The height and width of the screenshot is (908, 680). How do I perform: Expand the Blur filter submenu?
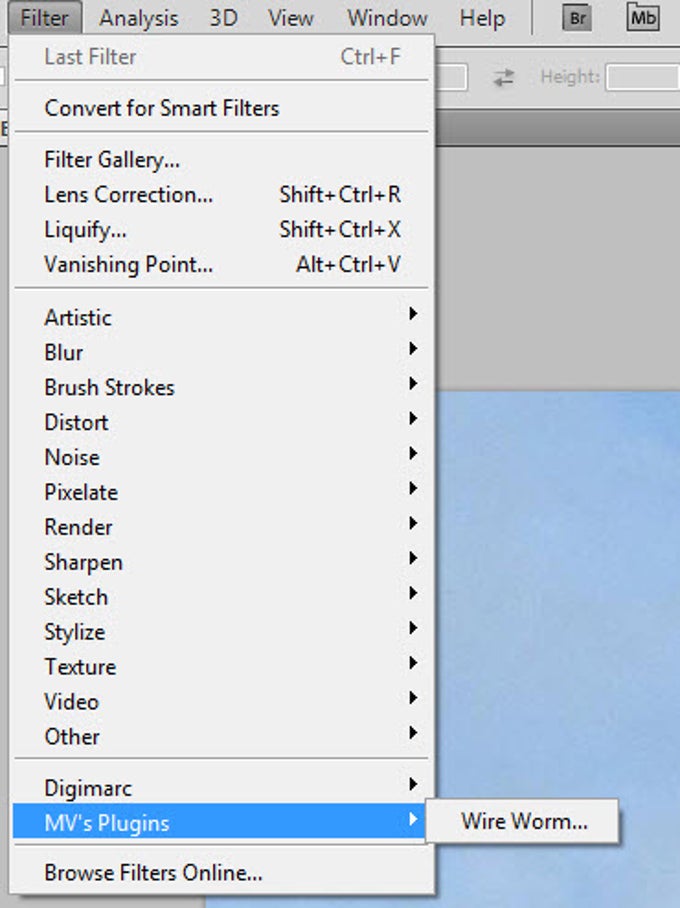[64, 352]
